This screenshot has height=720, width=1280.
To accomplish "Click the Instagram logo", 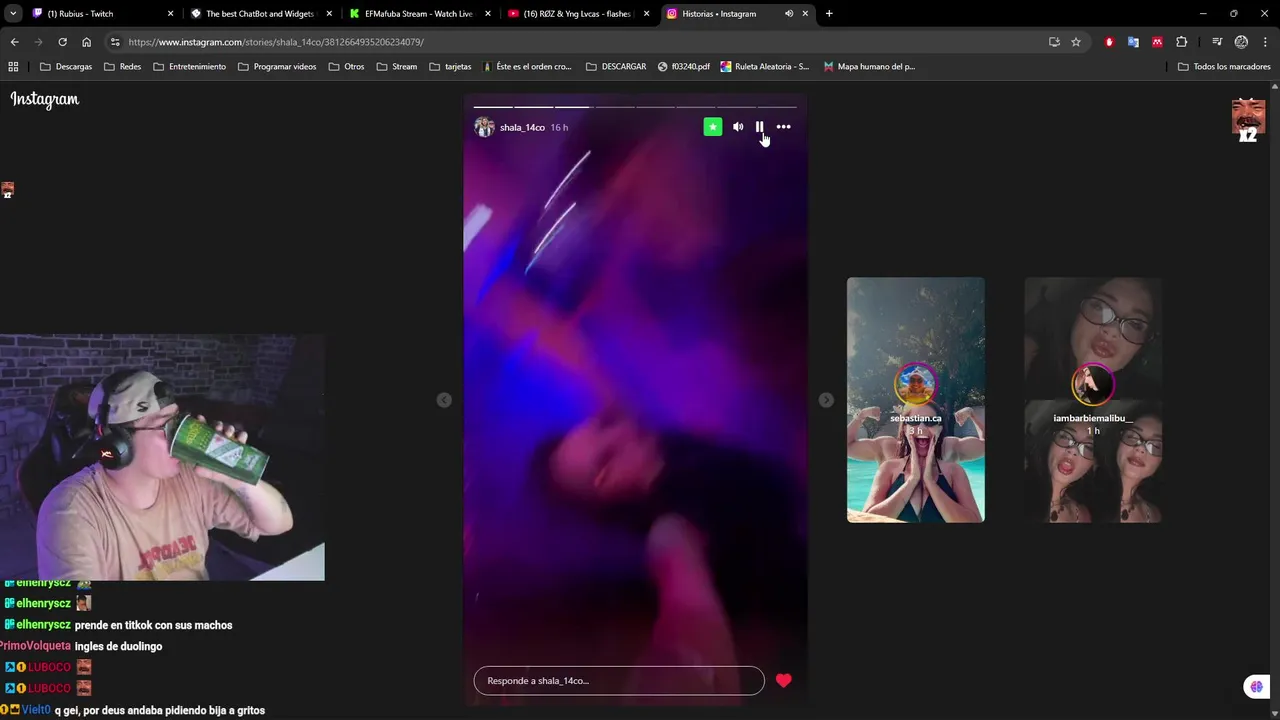I will 45,99.
